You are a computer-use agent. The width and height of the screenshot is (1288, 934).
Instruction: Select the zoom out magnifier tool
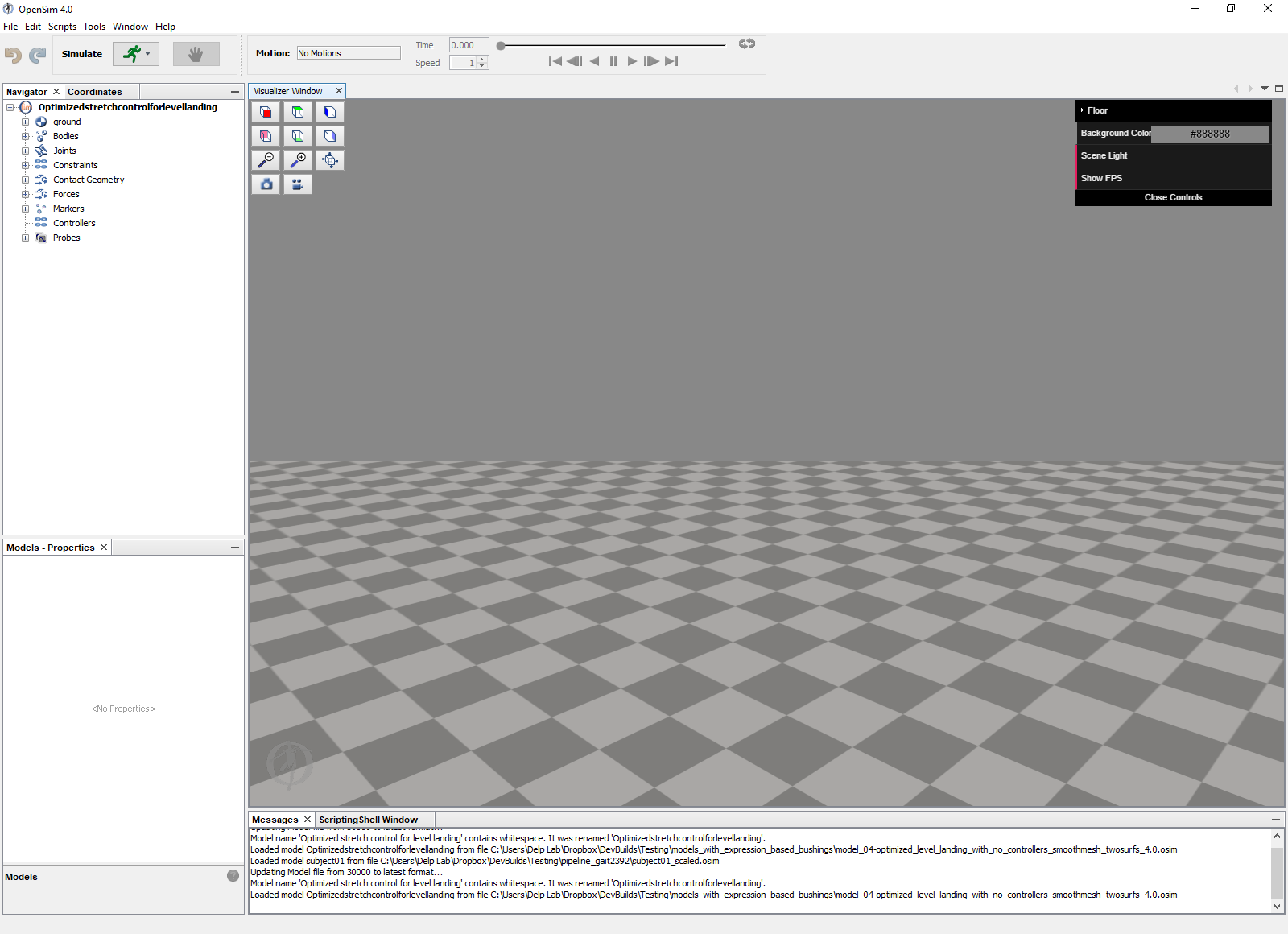click(x=266, y=160)
